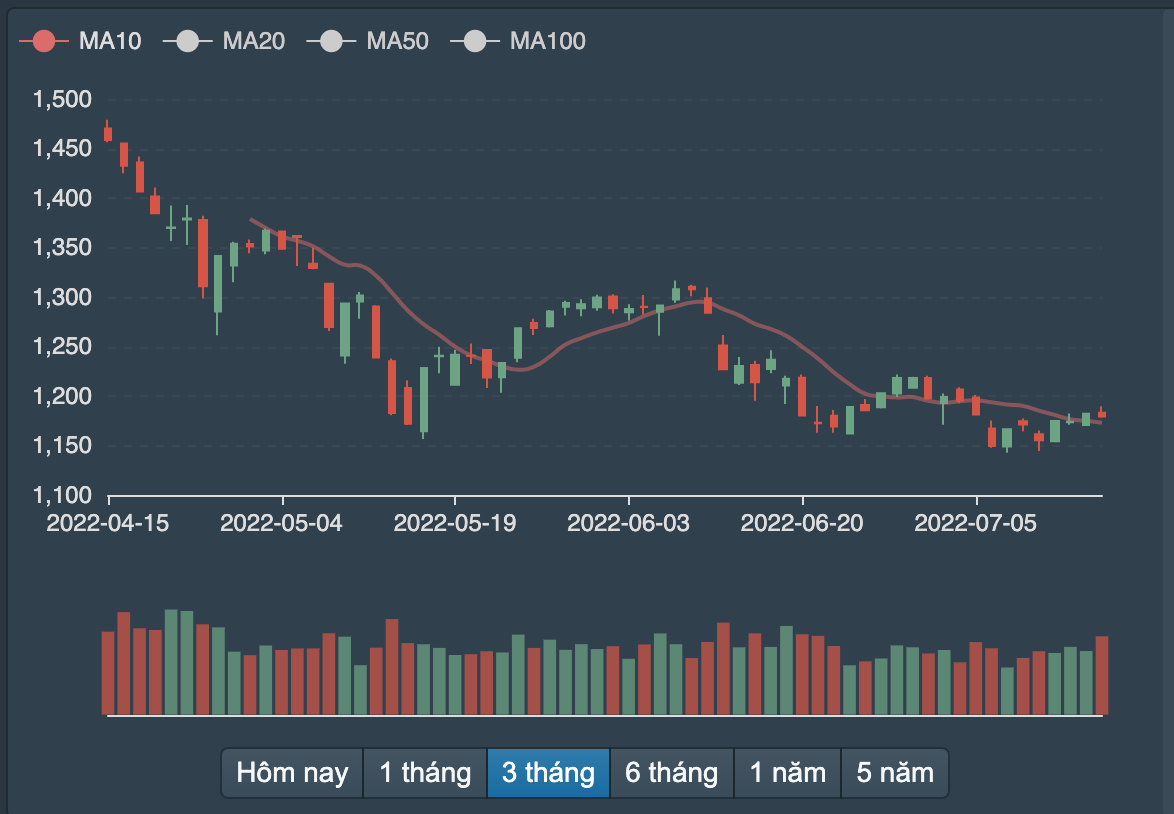Switch chart range to 1 tháng
Screen dimensions: 1174x814
coord(424,773)
